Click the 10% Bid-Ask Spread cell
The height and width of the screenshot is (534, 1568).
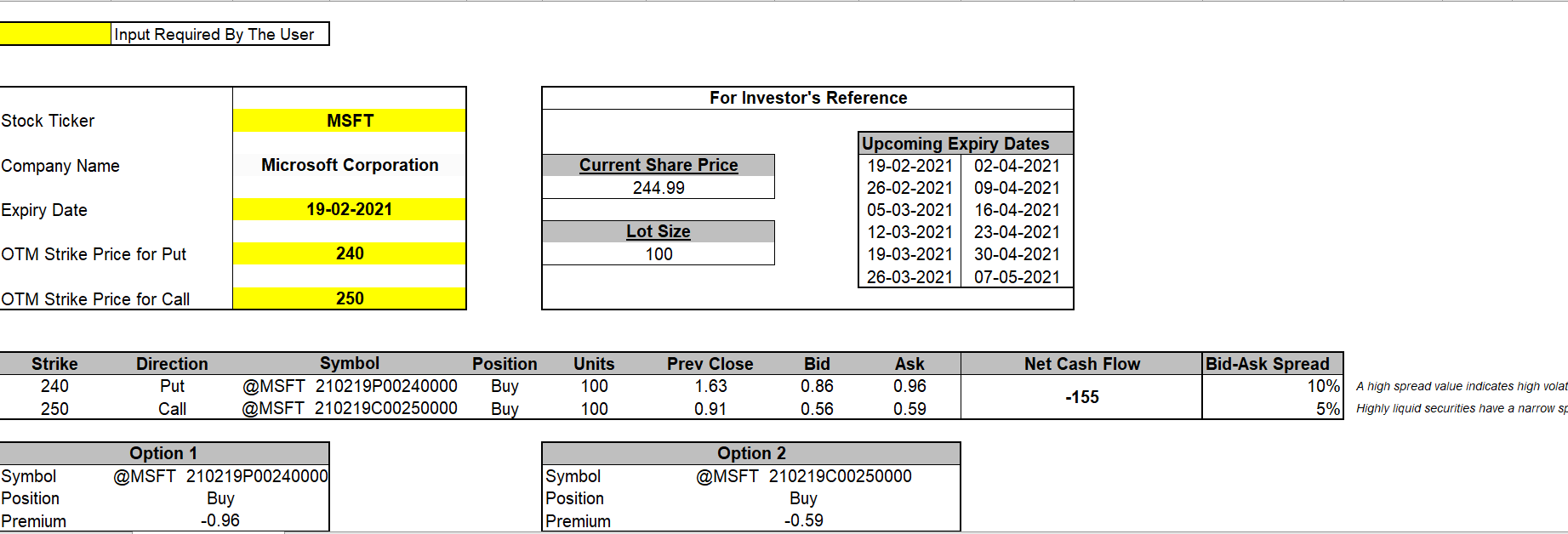[1322, 386]
